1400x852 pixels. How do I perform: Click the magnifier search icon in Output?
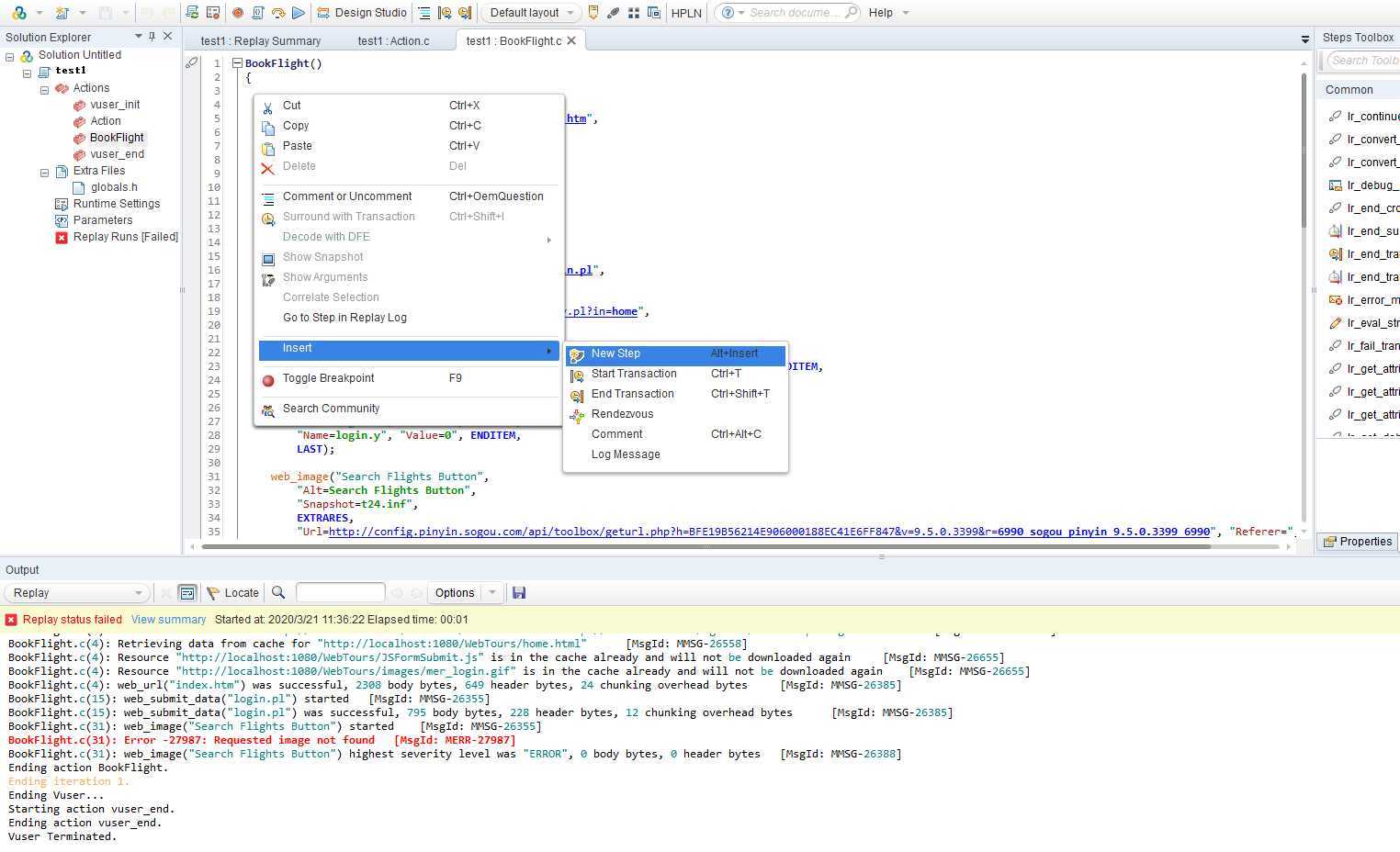tap(278, 593)
